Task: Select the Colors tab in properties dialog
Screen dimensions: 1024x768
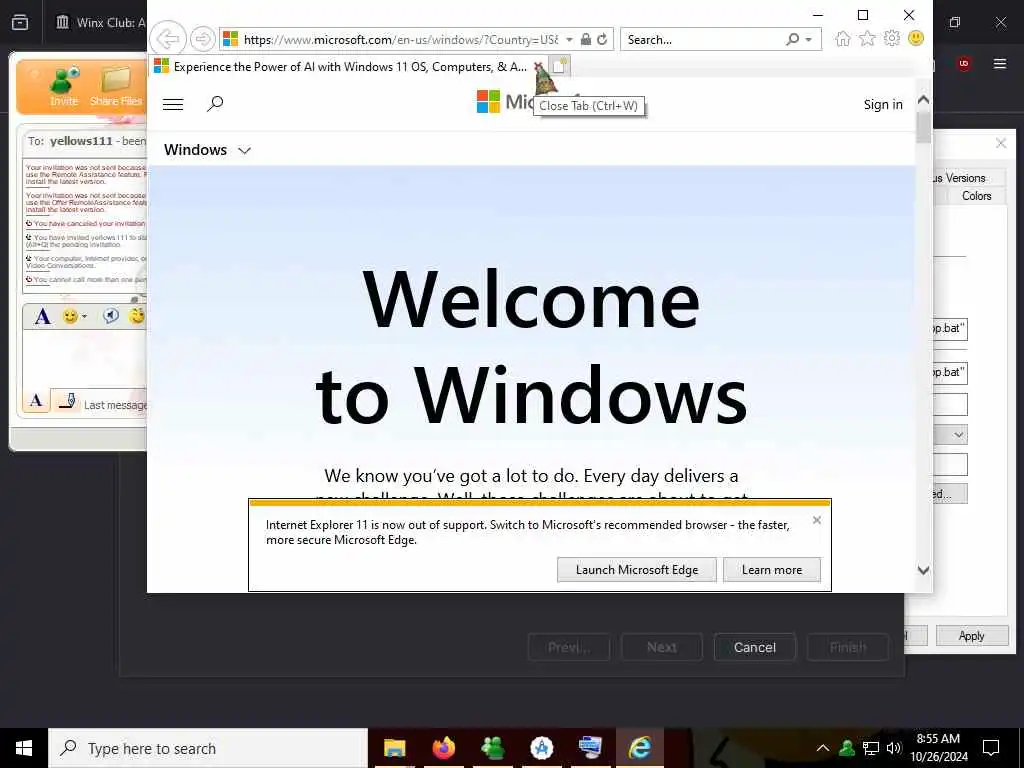Action: pyautogui.click(x=976, y=195)
